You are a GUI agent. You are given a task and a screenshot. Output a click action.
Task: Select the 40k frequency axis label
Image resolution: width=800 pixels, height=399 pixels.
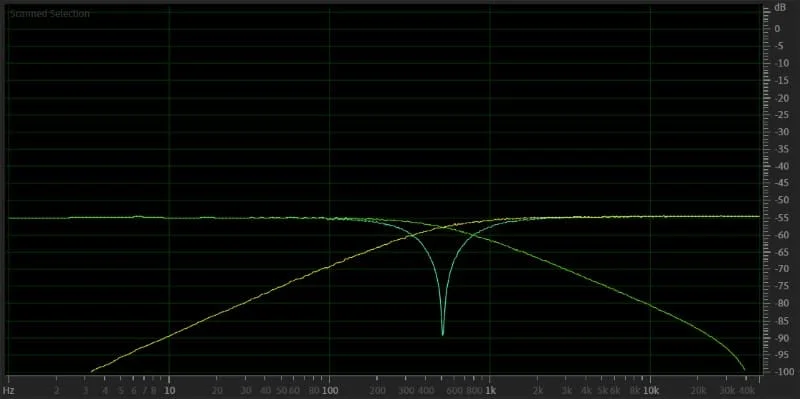pos(746,391)
